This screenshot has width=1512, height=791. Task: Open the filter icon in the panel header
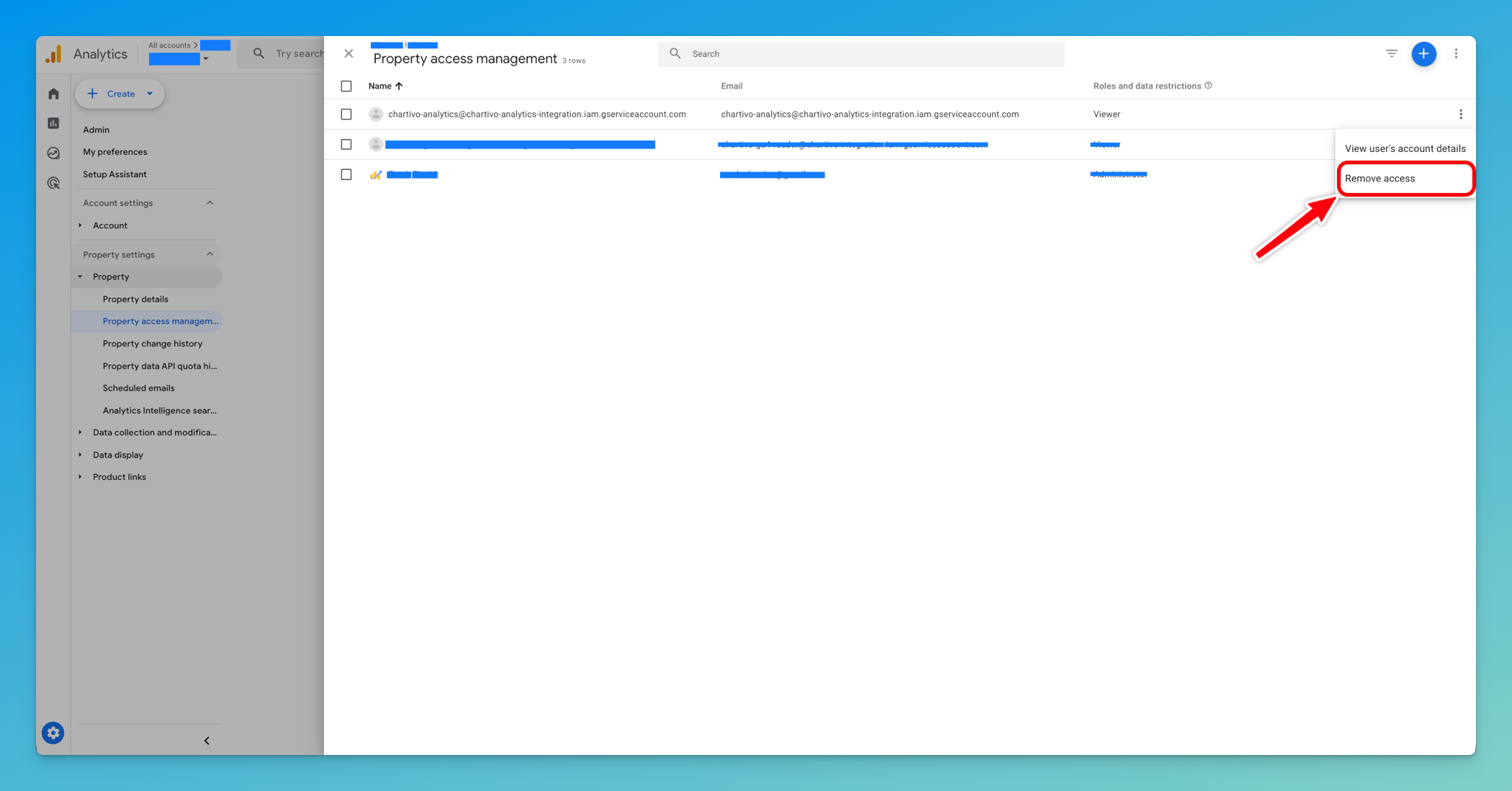point(1390,53)
